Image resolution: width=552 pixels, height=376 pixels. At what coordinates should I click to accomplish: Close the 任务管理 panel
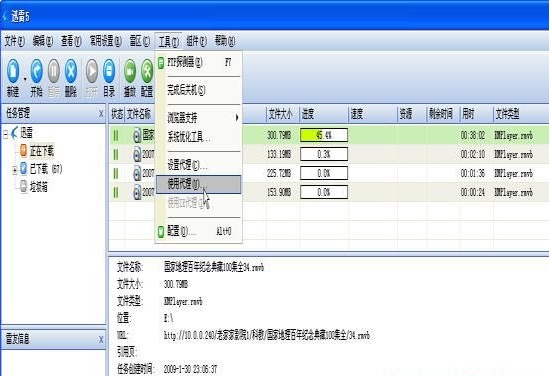[101, 114]
